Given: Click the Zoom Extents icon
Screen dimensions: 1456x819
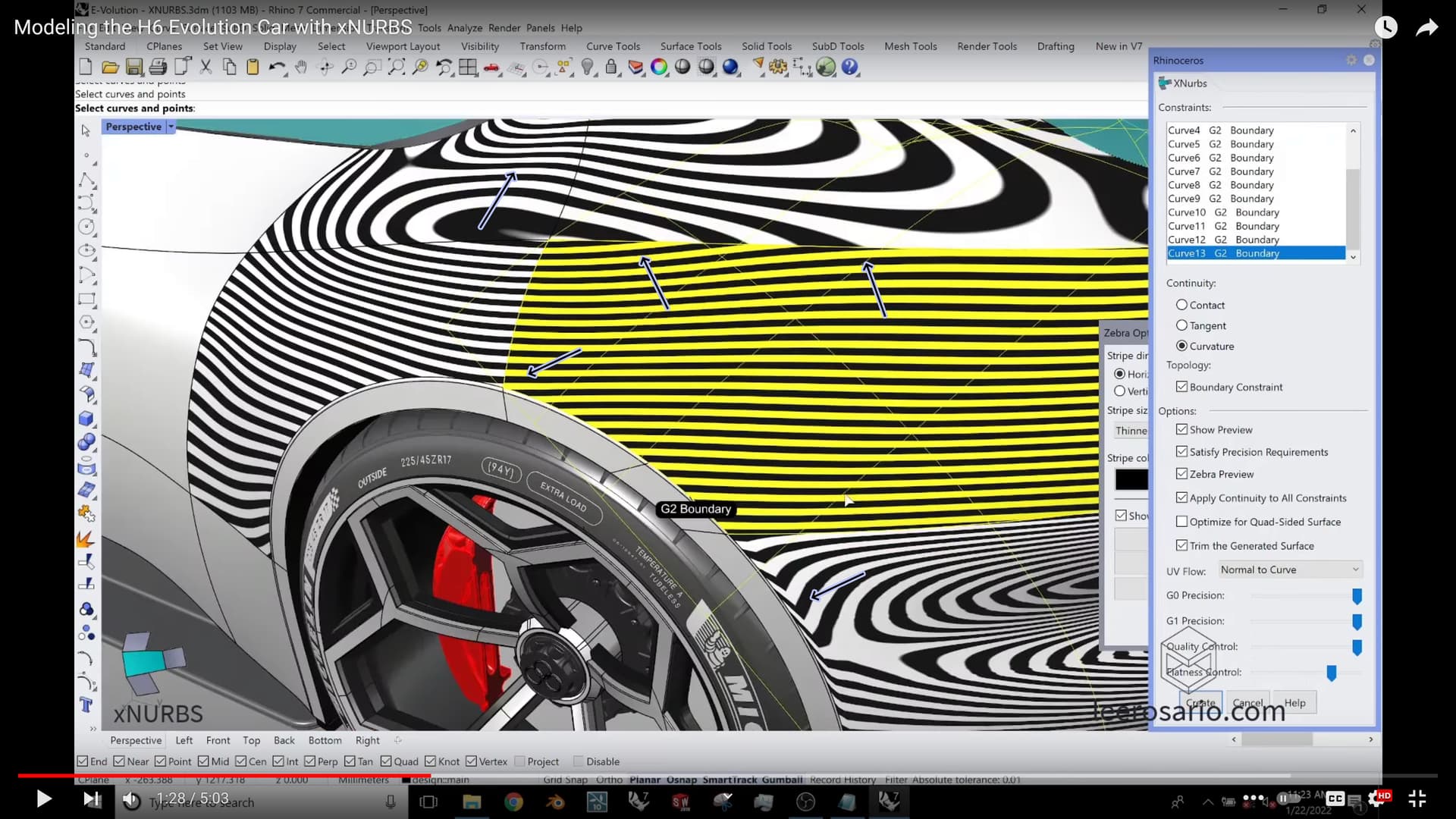Looking at the screenshot, I should tap(397, 67).
